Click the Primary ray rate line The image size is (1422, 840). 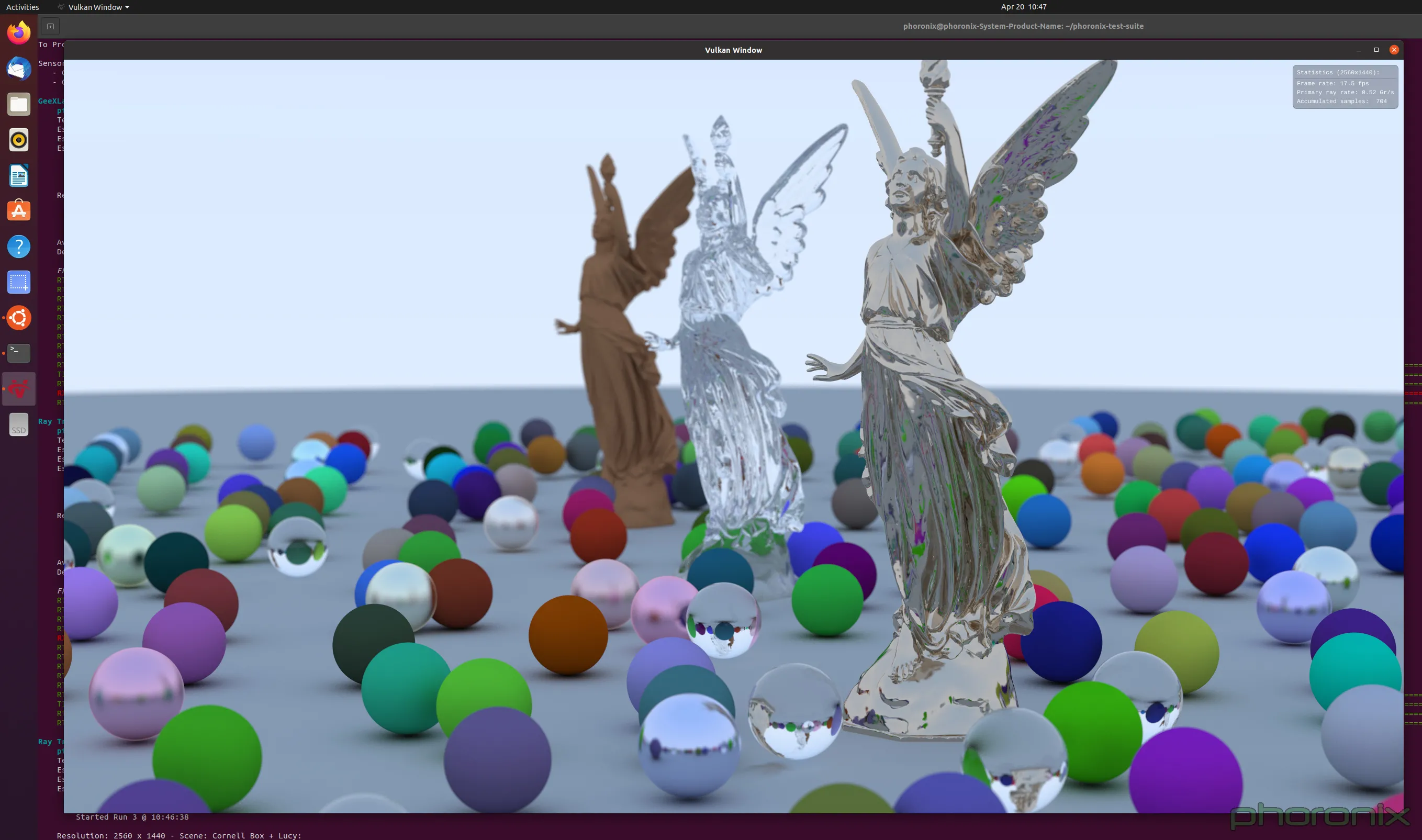[1345, 92]
